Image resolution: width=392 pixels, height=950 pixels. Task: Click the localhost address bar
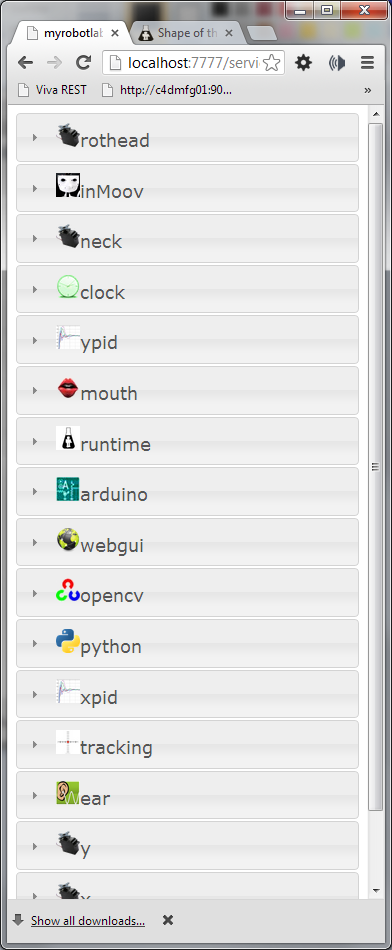click(194, 62)
